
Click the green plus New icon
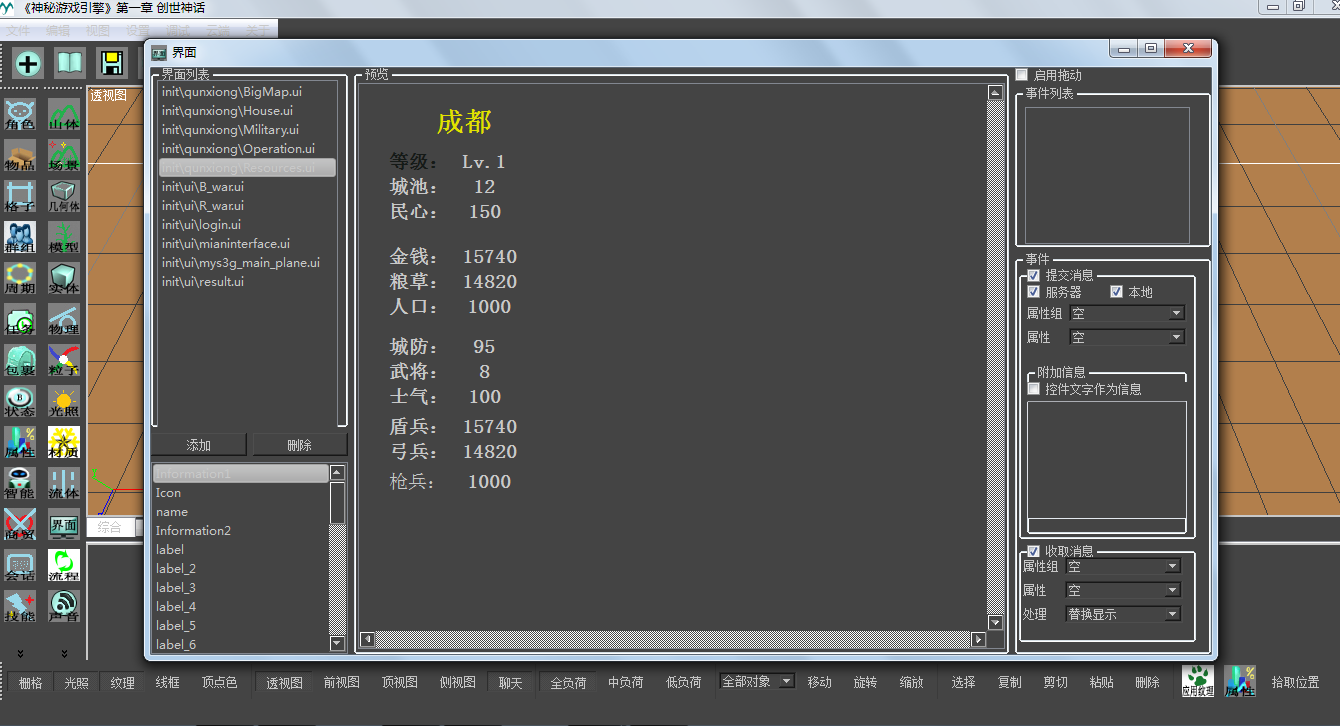click(28, 64)
